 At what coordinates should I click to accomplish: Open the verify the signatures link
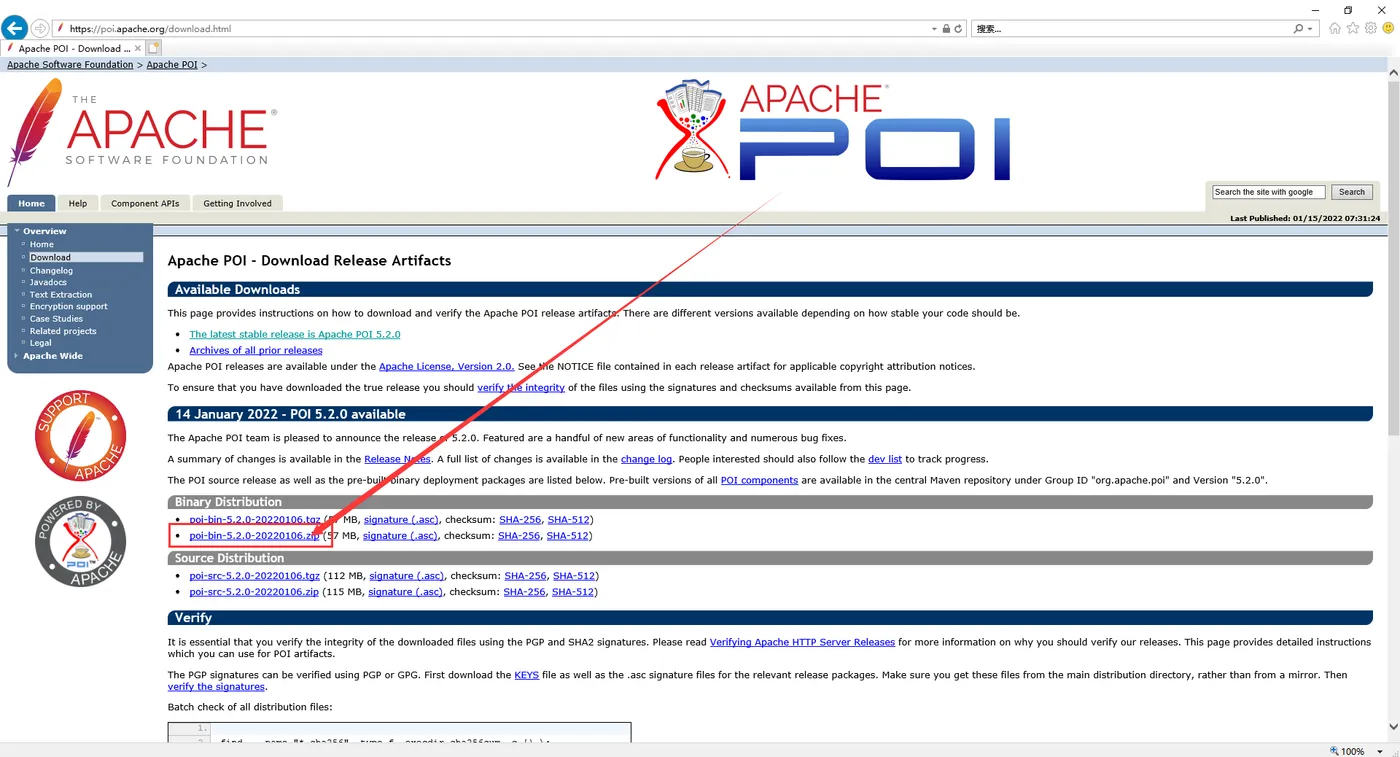[216, 687]
